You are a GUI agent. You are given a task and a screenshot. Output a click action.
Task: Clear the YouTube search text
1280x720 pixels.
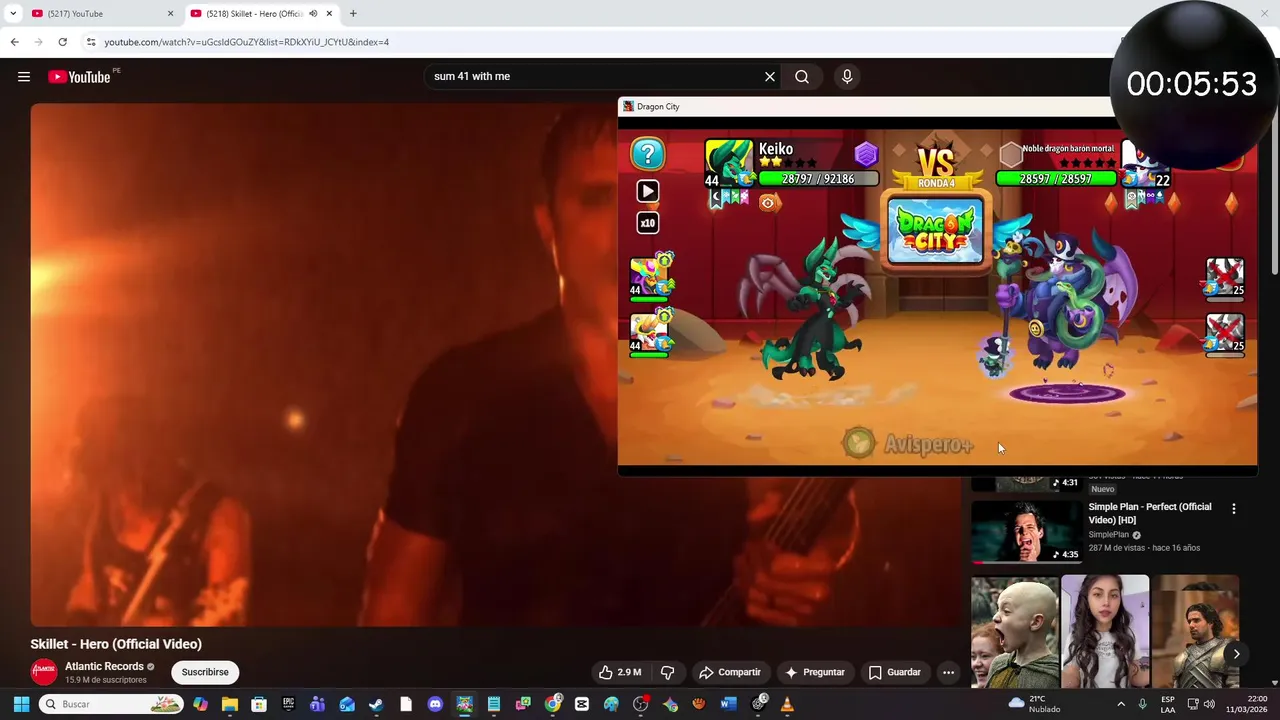click(770, 77)
